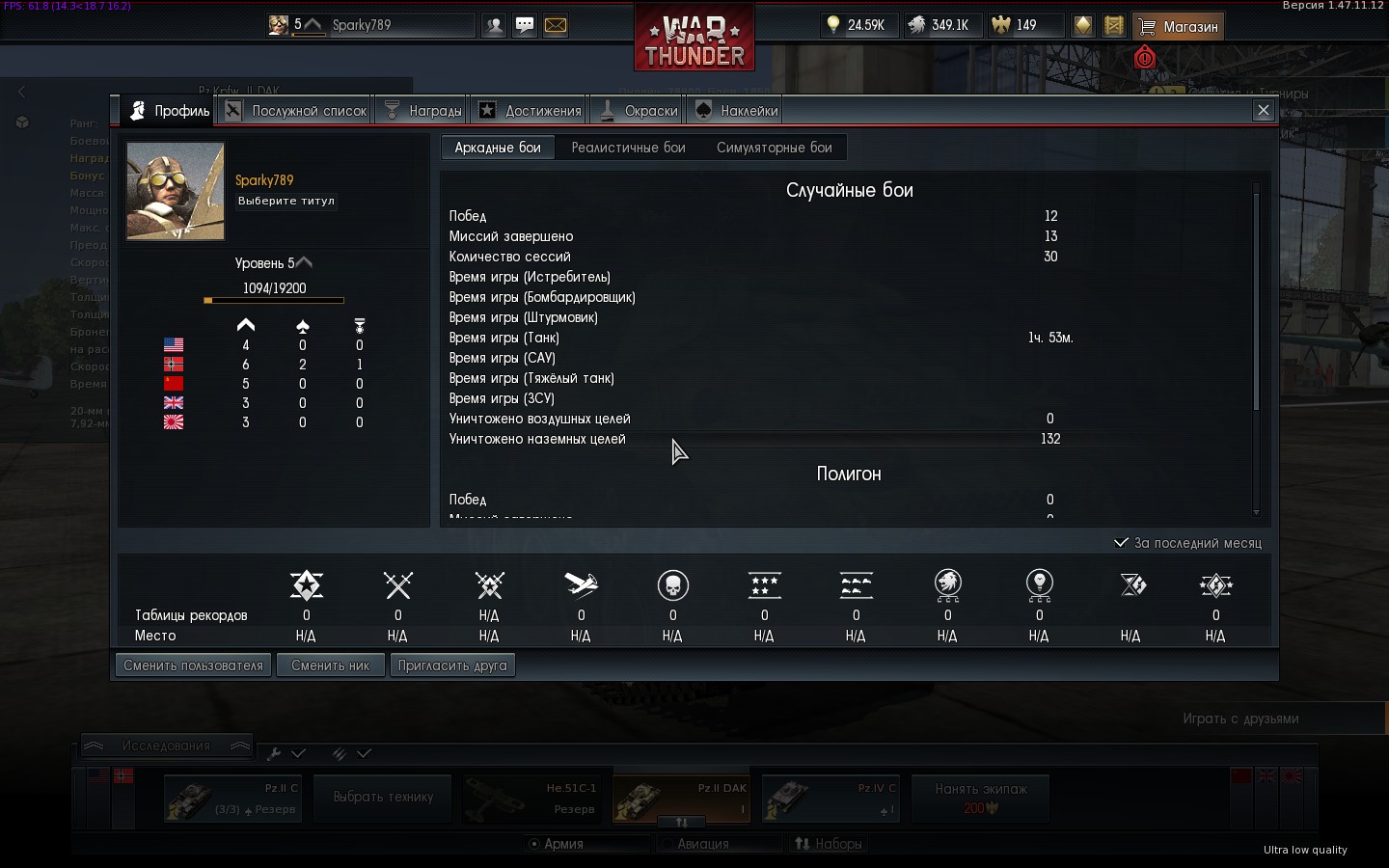Viewport: 1389px width, 868px height.
Task: Click the lightbulb research points icon
Action: (x=833, y=25)
